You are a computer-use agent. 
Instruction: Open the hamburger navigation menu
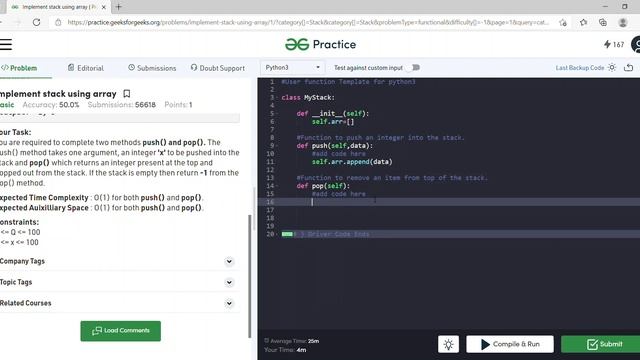pyautogui.click(x=6, y=44)
